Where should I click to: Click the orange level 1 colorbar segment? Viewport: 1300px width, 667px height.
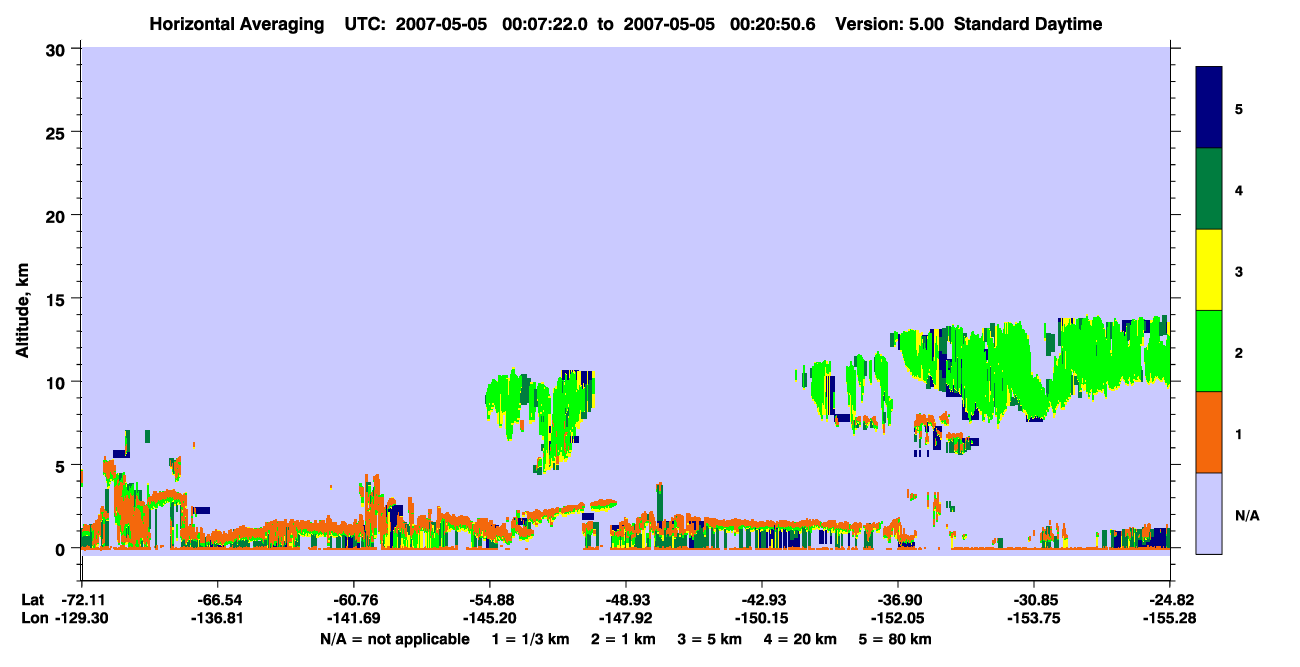[x=1209, y=432]
